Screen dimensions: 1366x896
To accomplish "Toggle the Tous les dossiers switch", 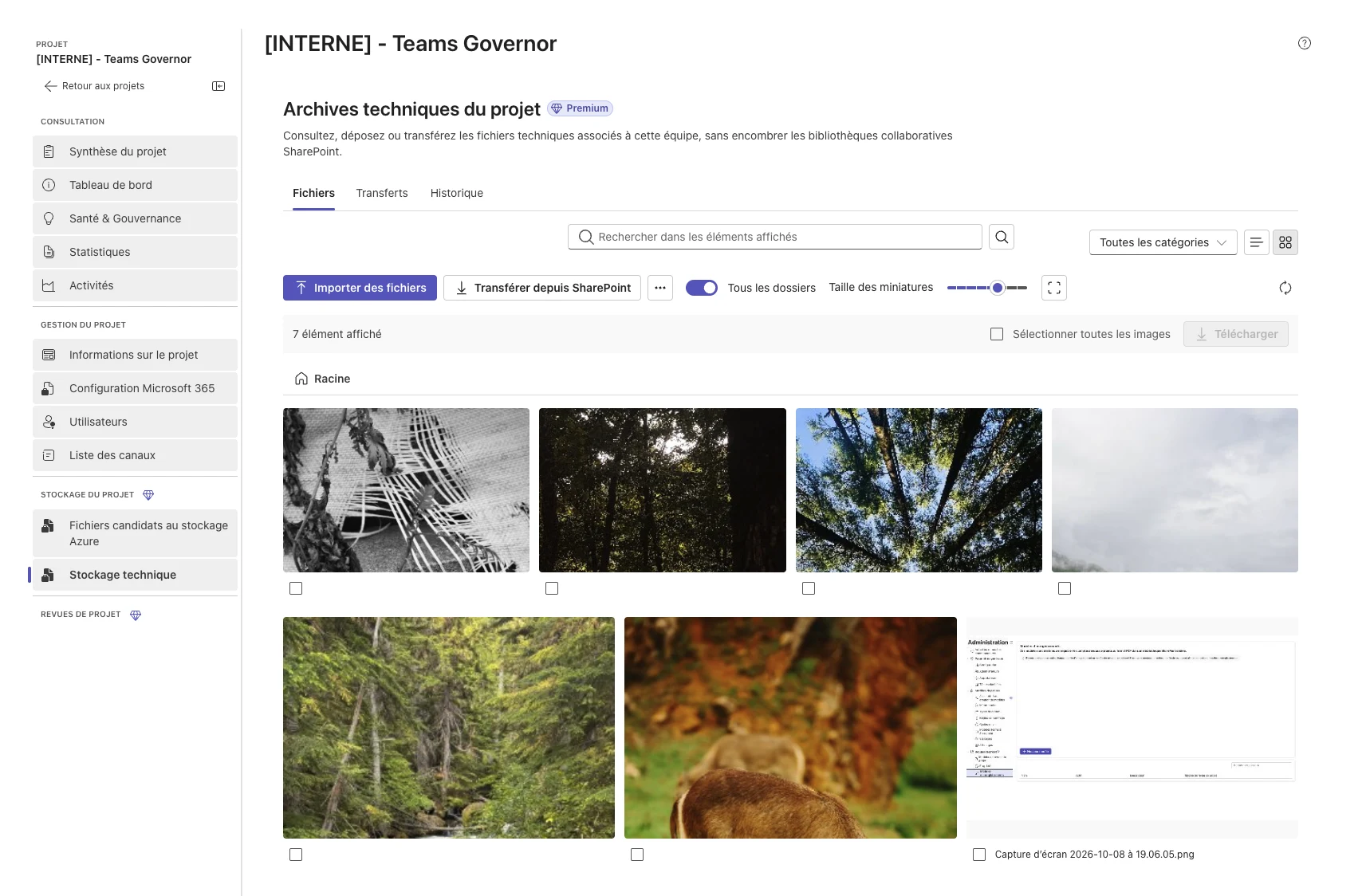I will [702, 288].
